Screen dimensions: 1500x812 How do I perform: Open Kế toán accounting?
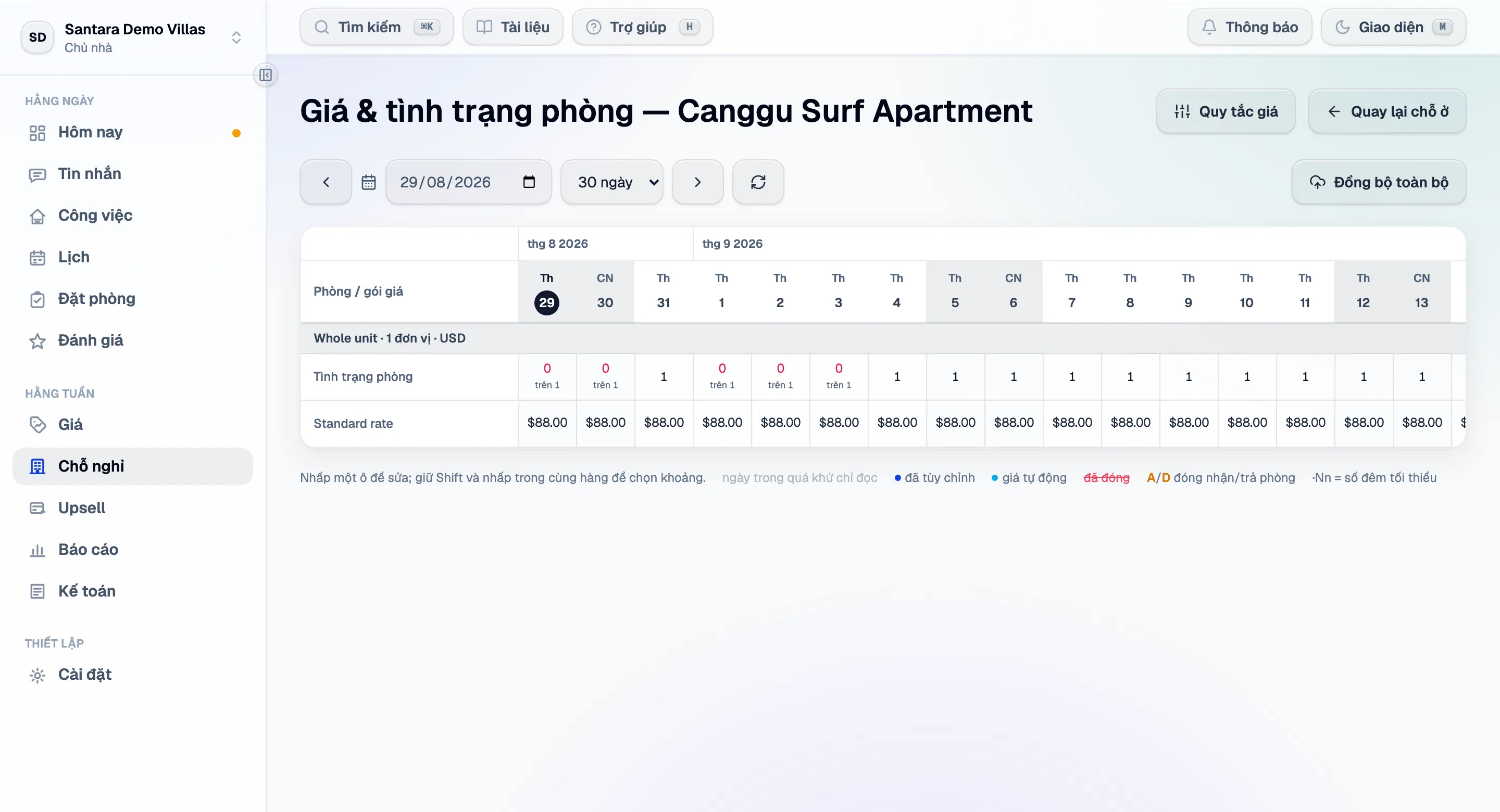coord(133,591)
